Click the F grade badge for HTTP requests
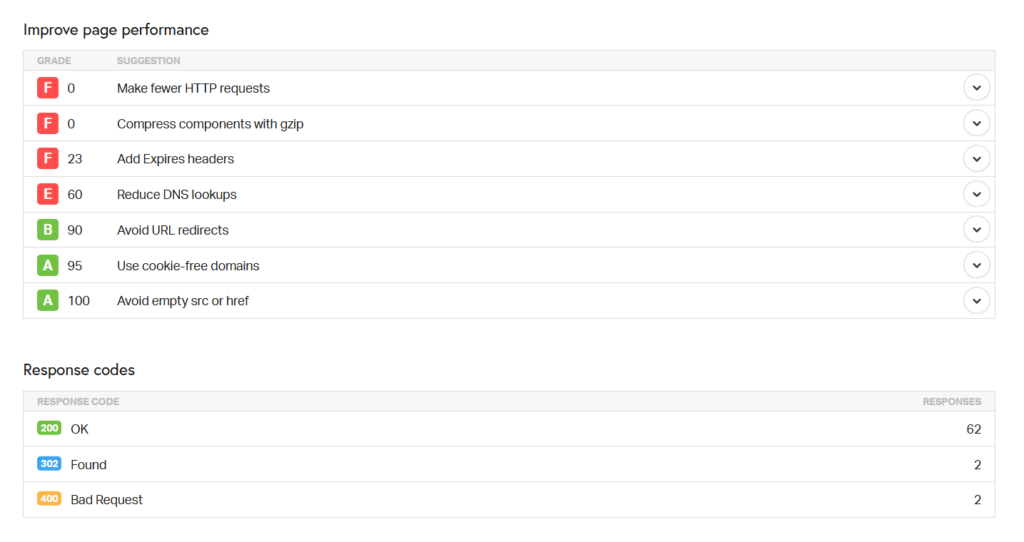 [48, 88]
